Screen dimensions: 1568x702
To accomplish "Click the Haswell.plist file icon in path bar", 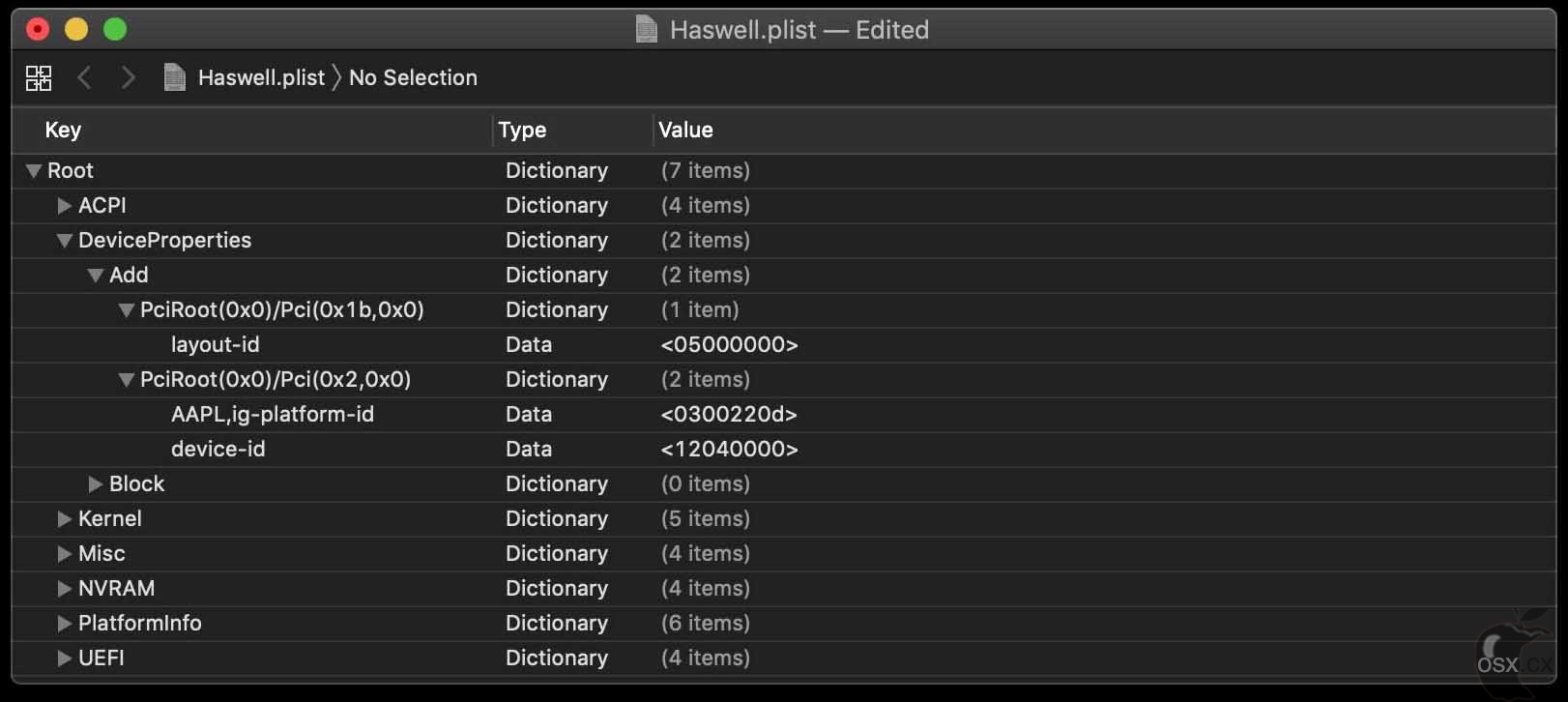I will tap(175, 77).
